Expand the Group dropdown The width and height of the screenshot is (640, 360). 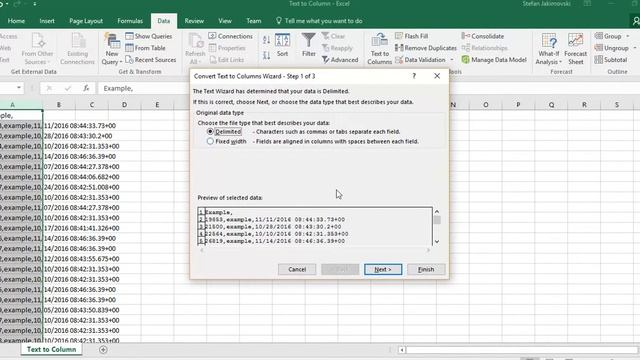(x=628, y=36)
